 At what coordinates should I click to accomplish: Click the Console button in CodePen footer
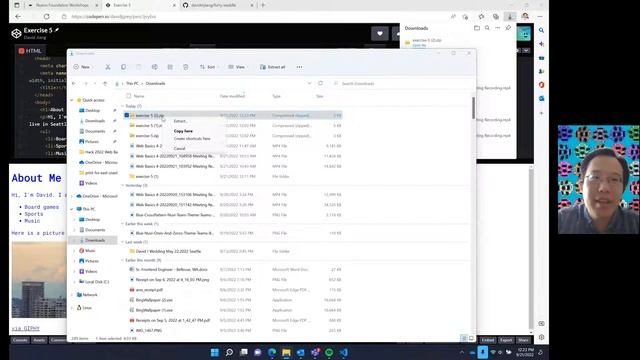20,340
